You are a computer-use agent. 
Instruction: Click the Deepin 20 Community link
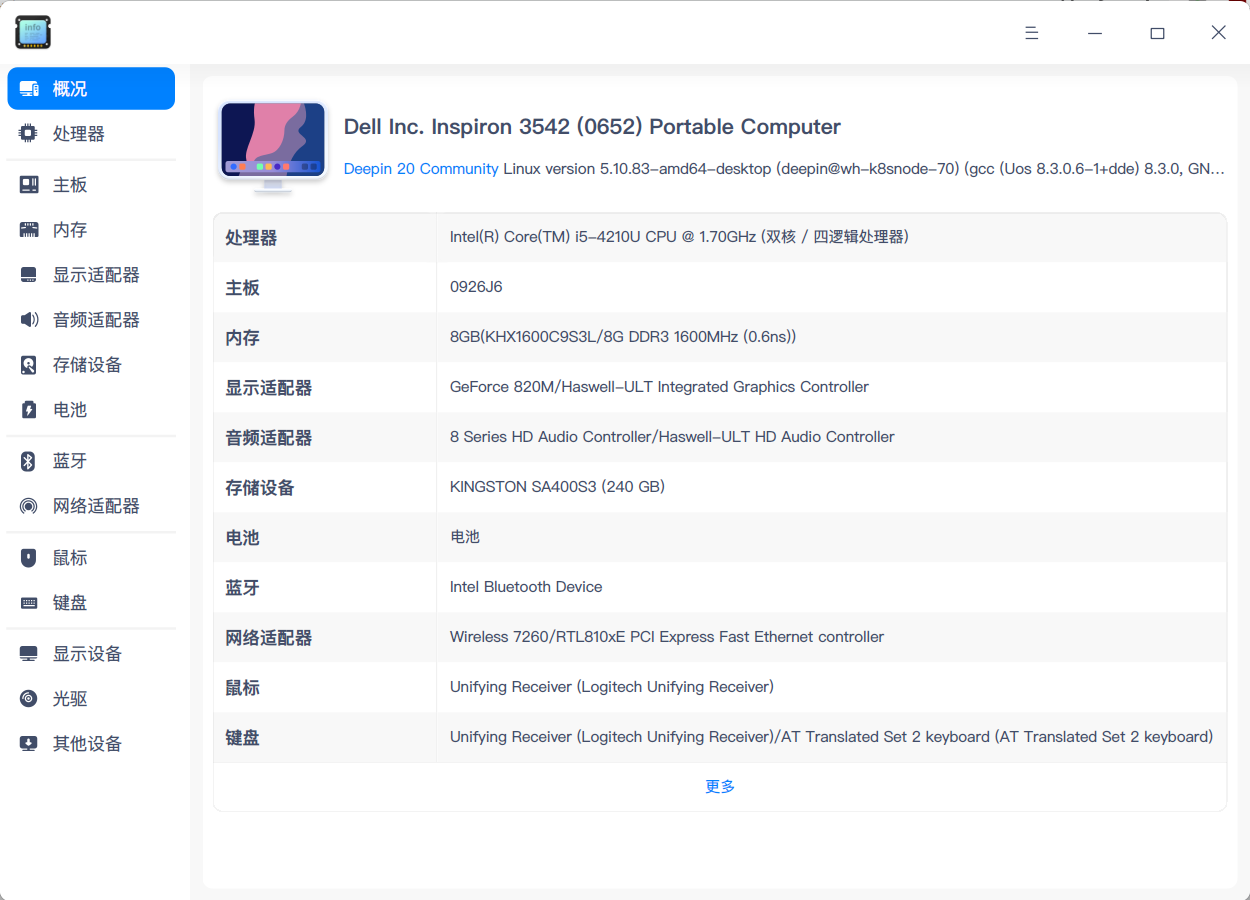(421, 169)
